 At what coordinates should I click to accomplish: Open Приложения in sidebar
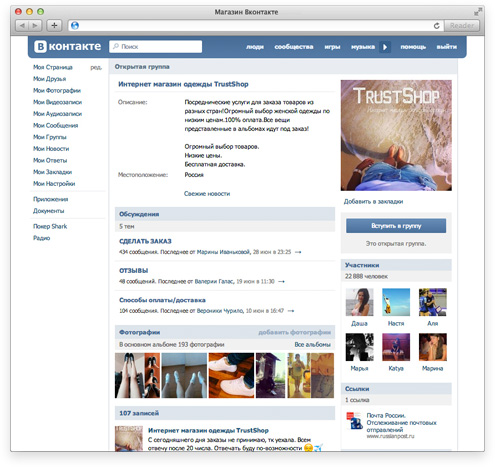tap(50, 199)
